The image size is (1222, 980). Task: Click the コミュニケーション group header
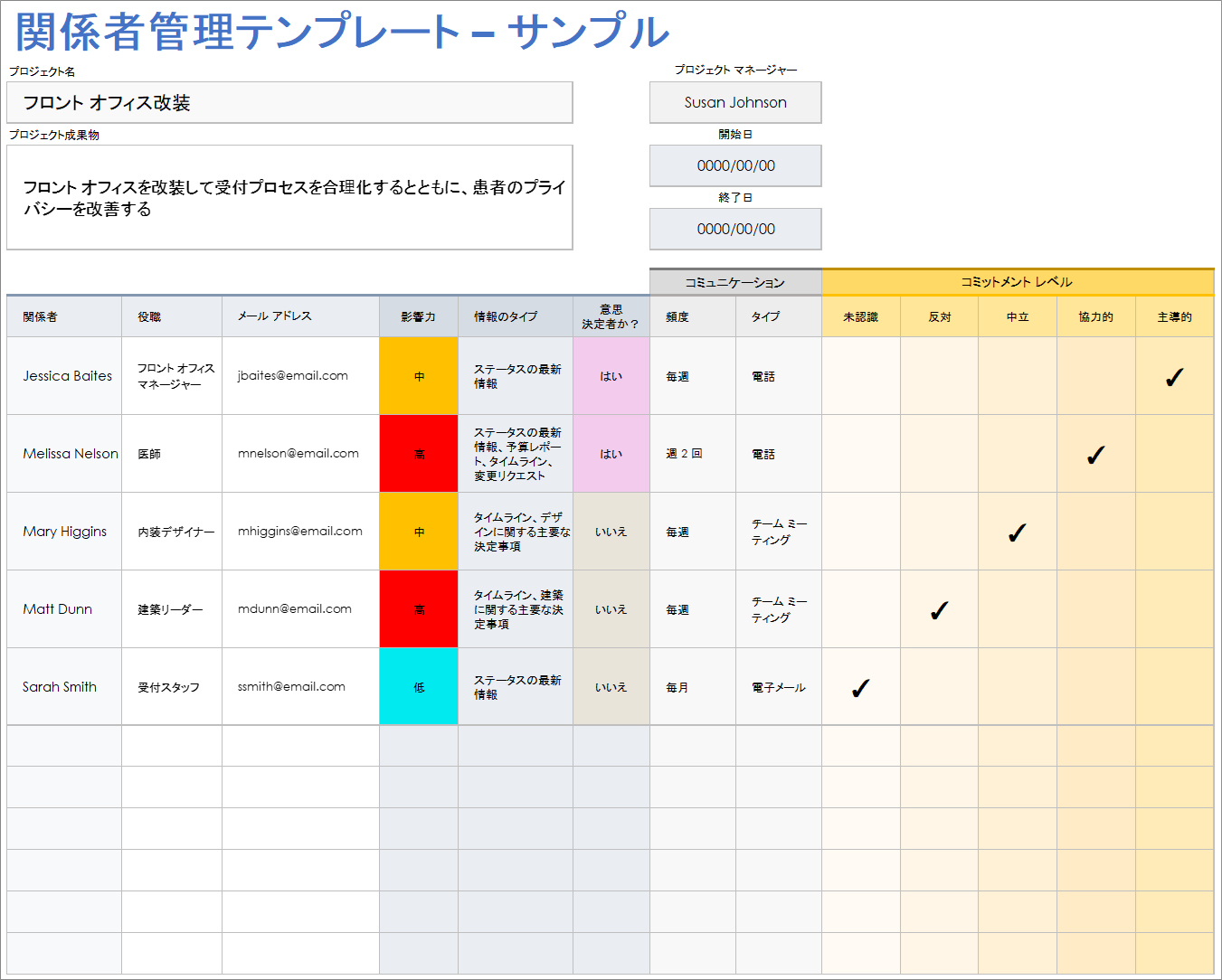click(x=735, y=282)
